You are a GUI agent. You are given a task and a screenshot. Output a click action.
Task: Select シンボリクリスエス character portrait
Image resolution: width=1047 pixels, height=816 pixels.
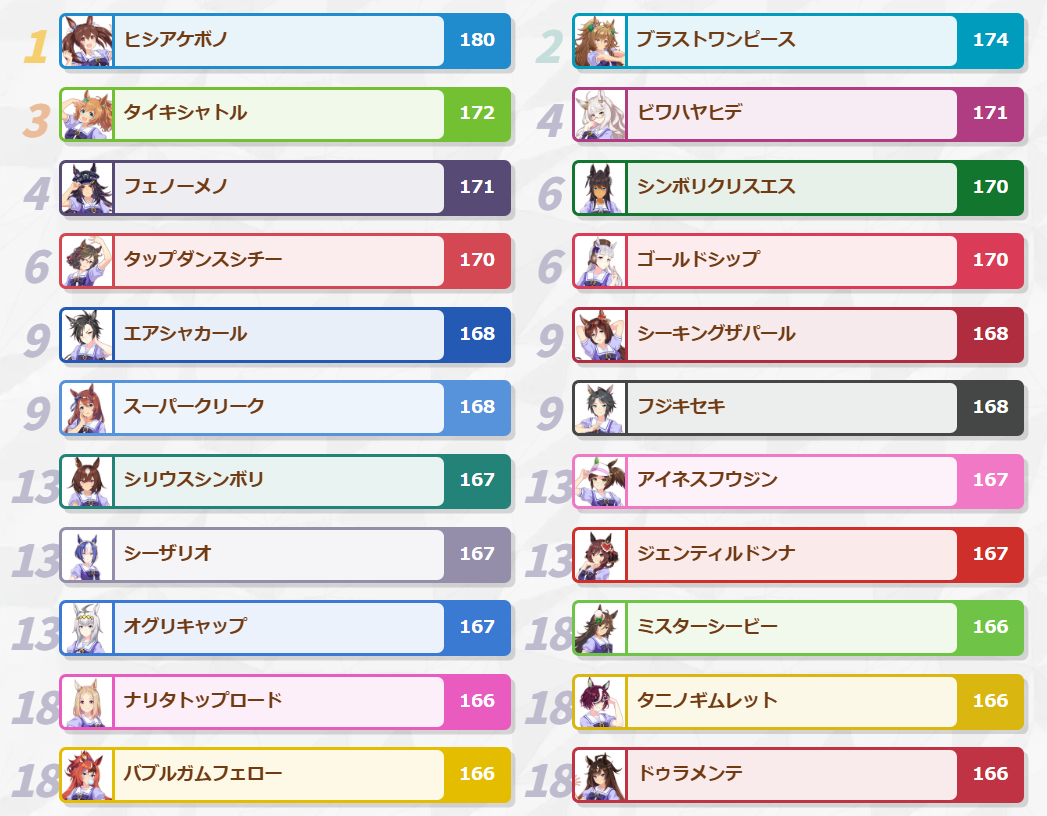(600, 188)
